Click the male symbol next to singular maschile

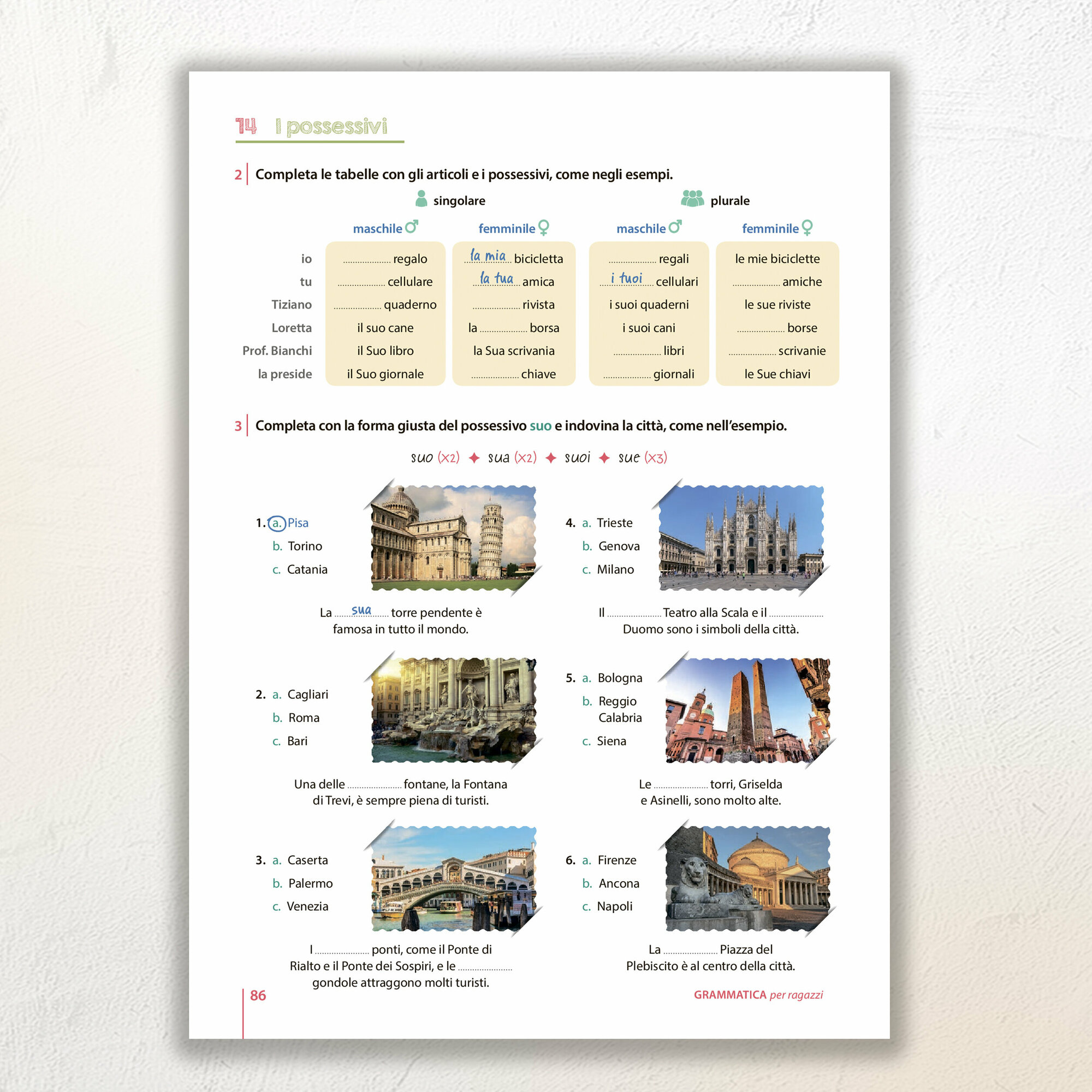[x=412, y=227]
